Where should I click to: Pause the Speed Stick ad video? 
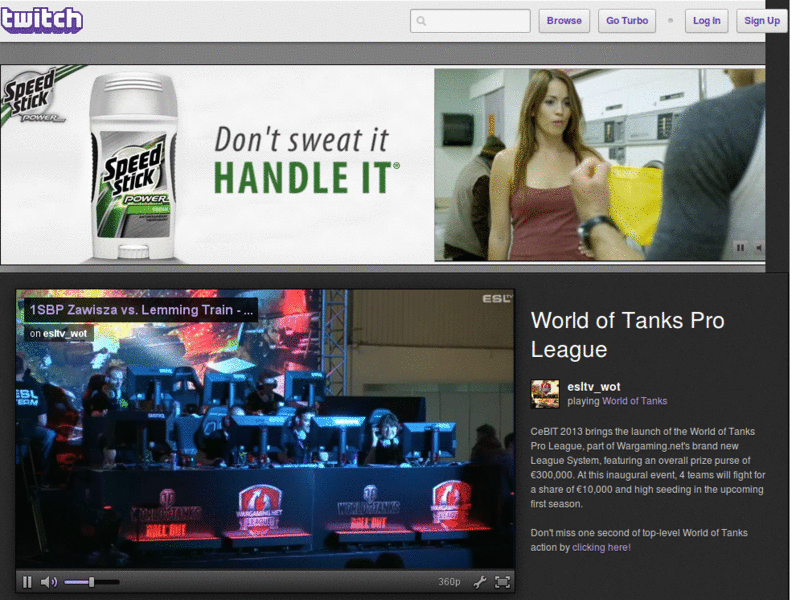(740, 247)
